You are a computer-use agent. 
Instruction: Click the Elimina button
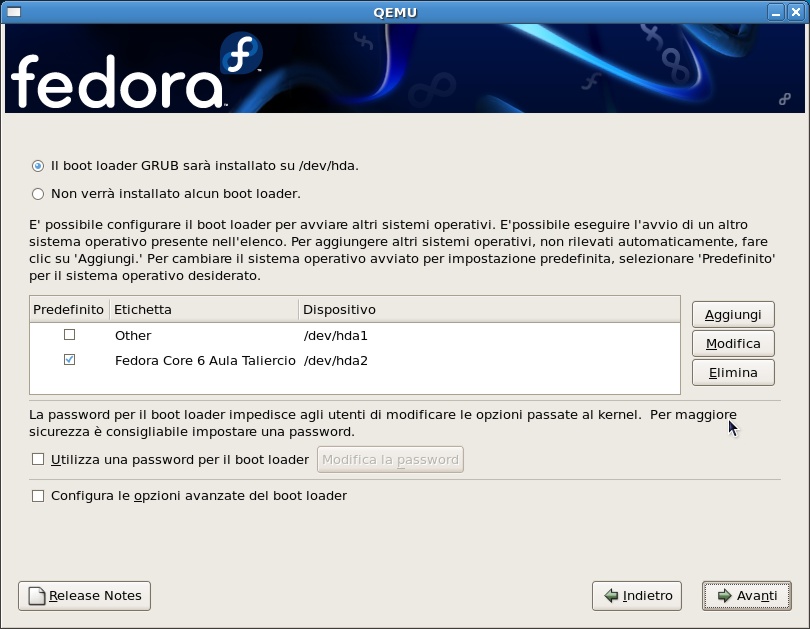[733, 372]
